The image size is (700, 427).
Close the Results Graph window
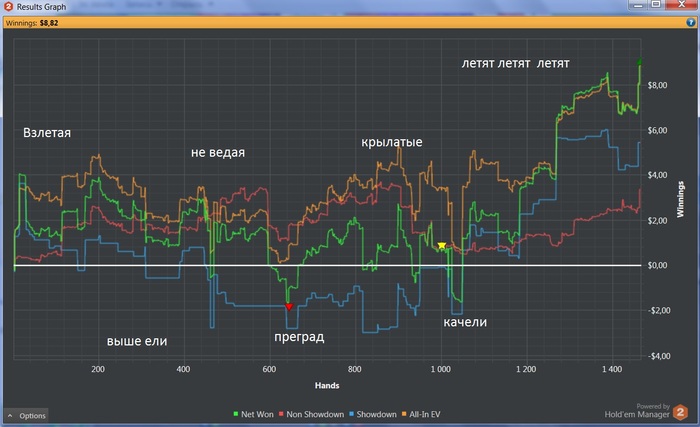pyautogui.click(x=681, y=5)
